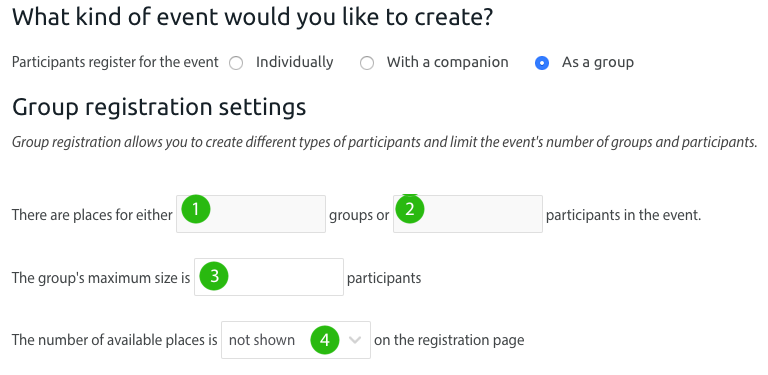The width and height of the screenshot is (768, 375).
Task: Expand the chevron arrow beside 'not shown'
Action: click(x=355, y=340)
